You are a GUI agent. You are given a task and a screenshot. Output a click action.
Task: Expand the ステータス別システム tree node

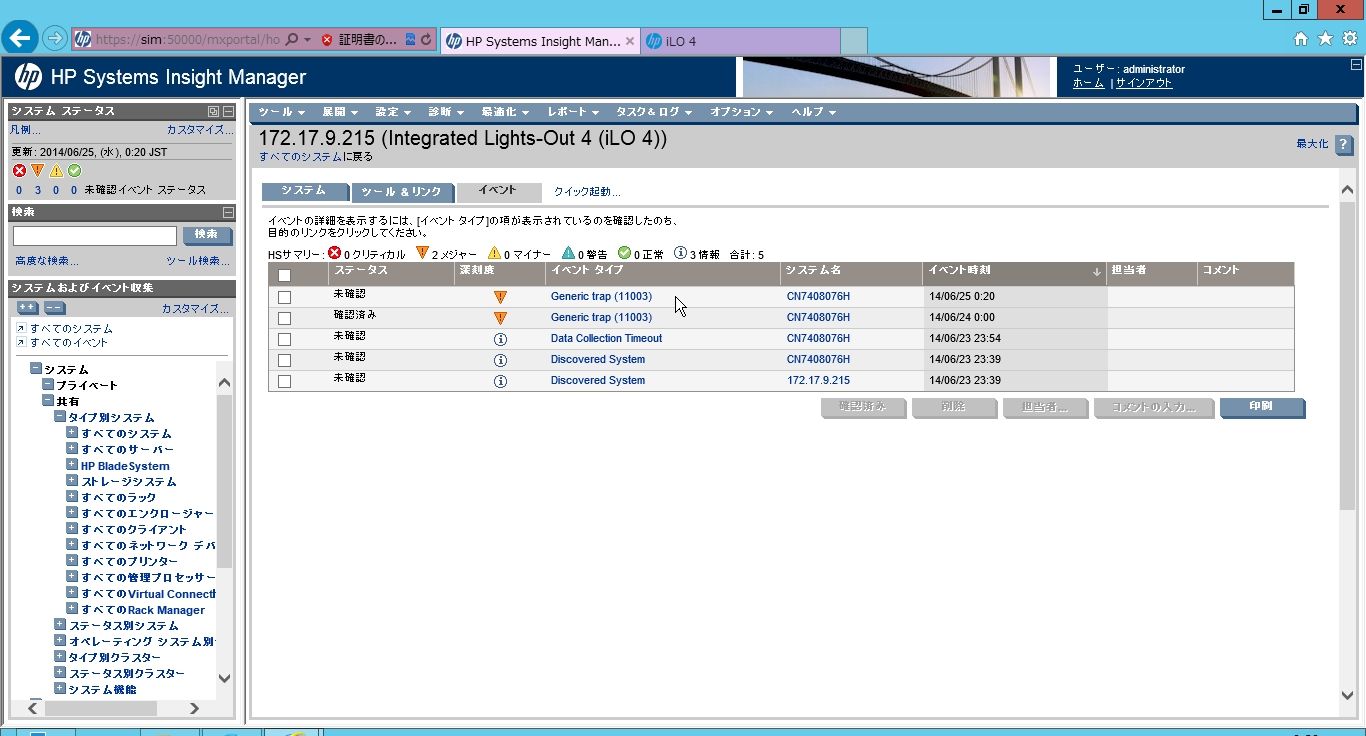(x=60, y=625)
